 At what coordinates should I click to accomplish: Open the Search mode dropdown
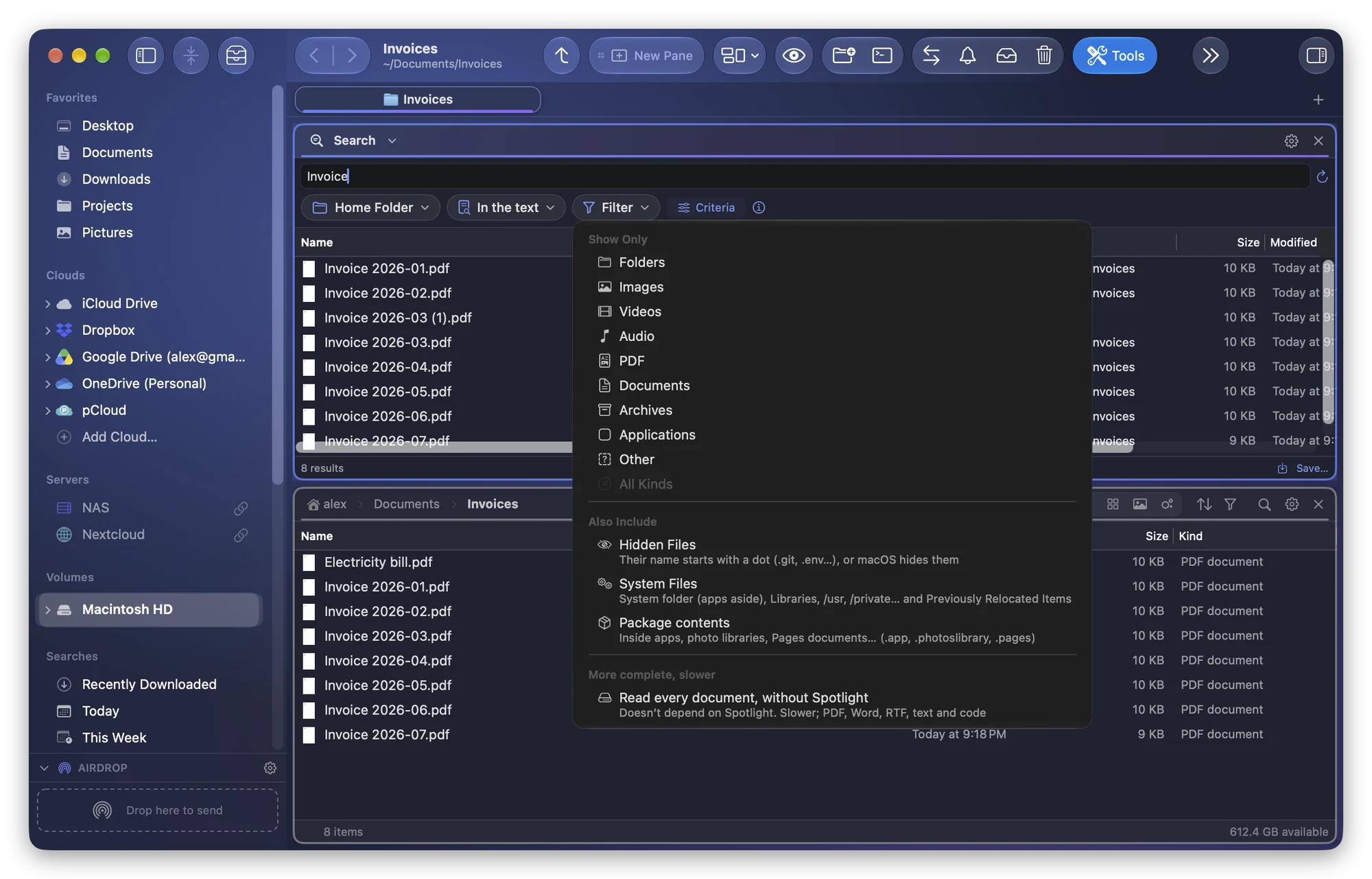pos(353,141)
